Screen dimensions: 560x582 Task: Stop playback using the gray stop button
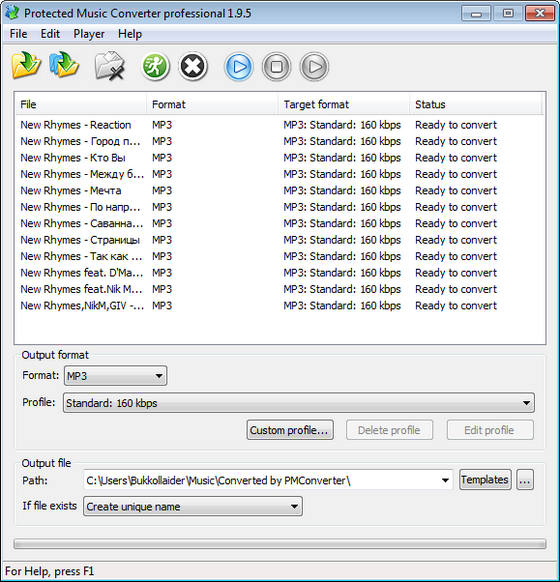click(x=276, y=67)
